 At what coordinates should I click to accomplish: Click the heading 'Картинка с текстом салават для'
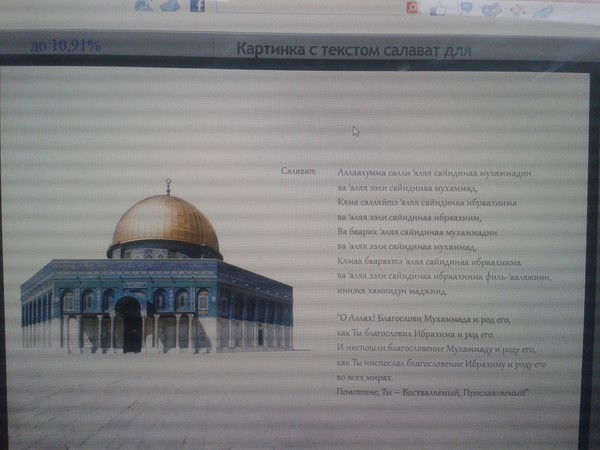pos(354,49)
